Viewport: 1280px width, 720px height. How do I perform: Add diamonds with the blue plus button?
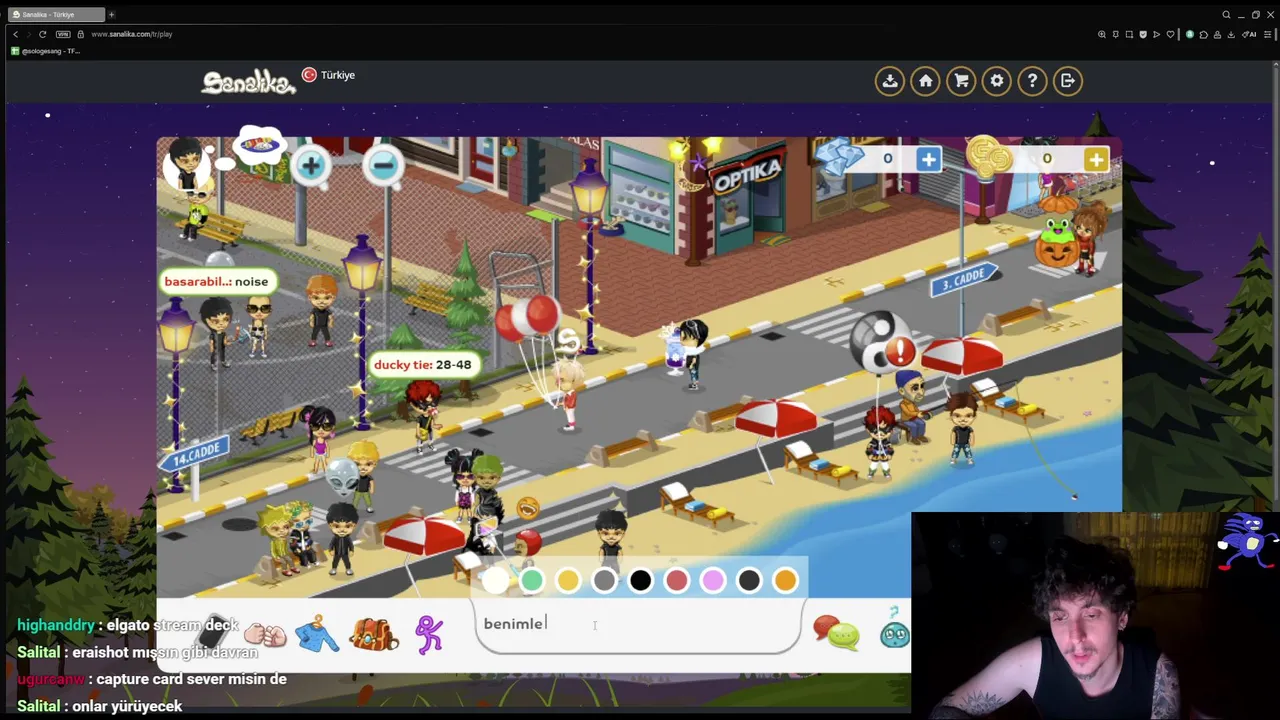tap(929, 159)
